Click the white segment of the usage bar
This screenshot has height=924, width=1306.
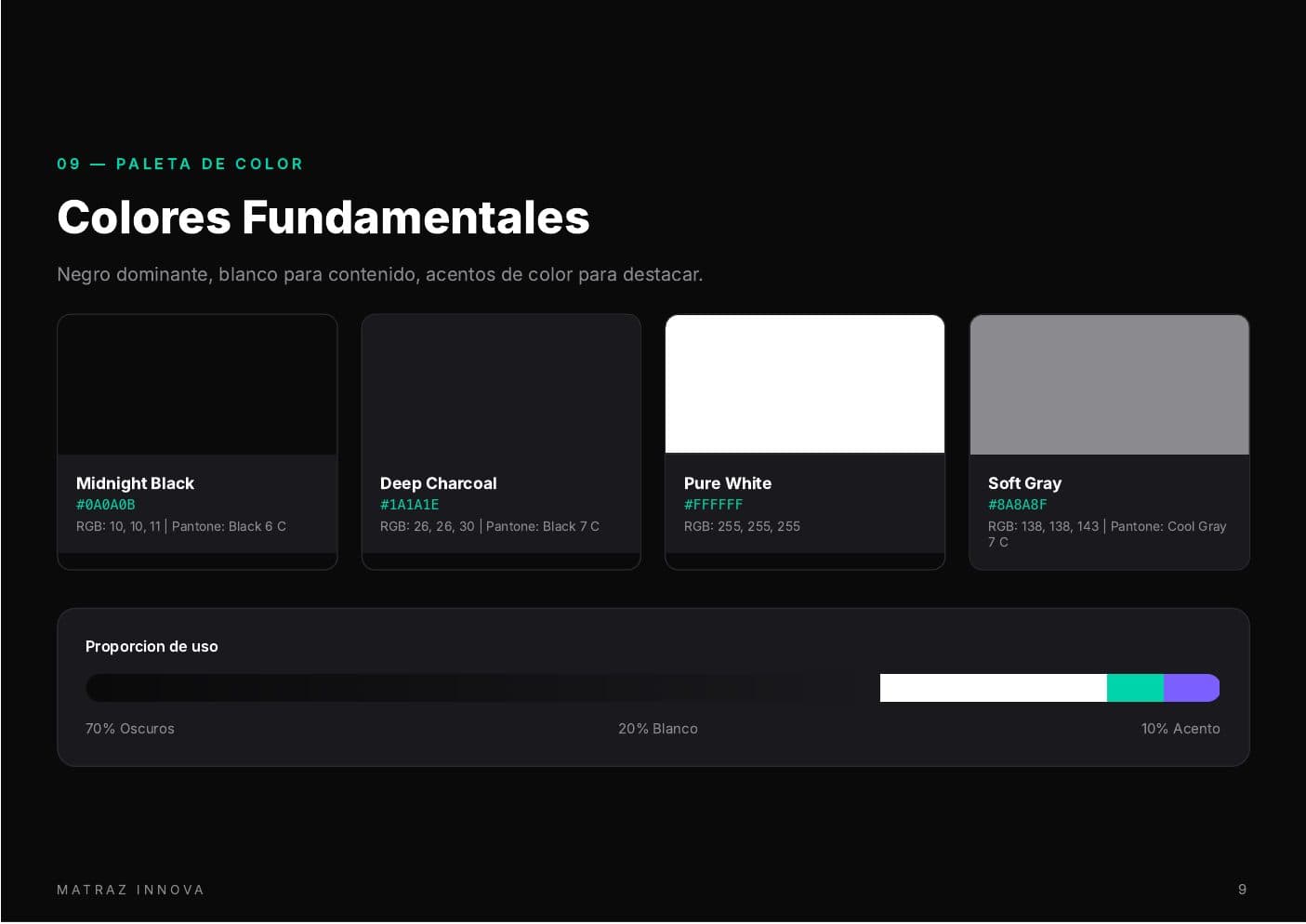click(993, 688)
